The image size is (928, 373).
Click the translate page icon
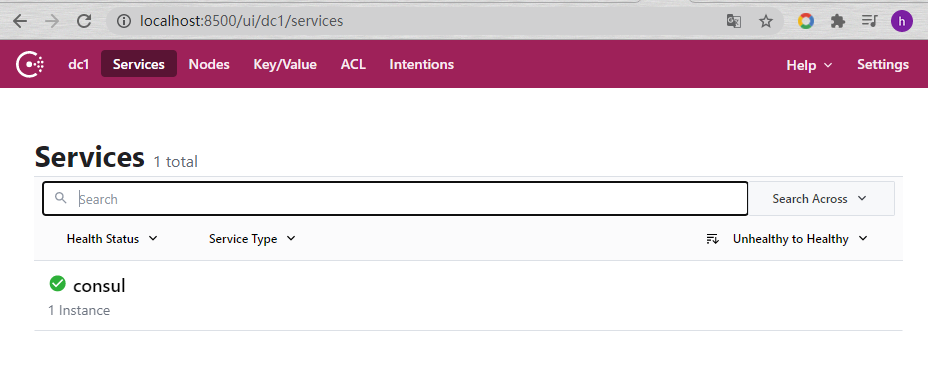[734, 21]
